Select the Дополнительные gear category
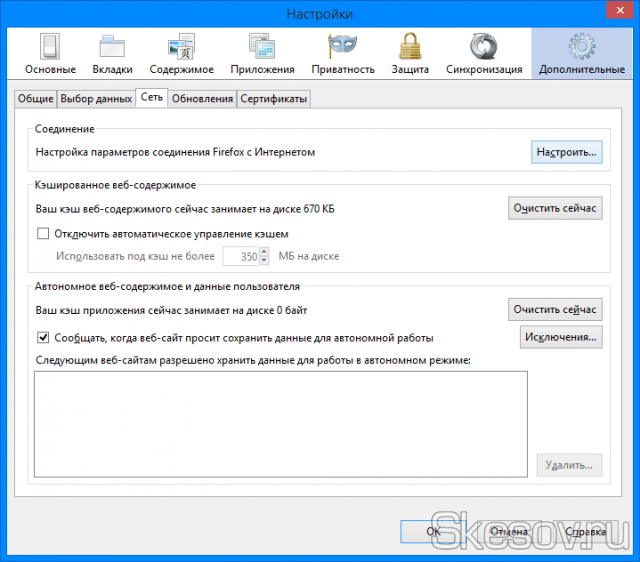This screenshot has width=640, height=562. click(x=581, y=54)
